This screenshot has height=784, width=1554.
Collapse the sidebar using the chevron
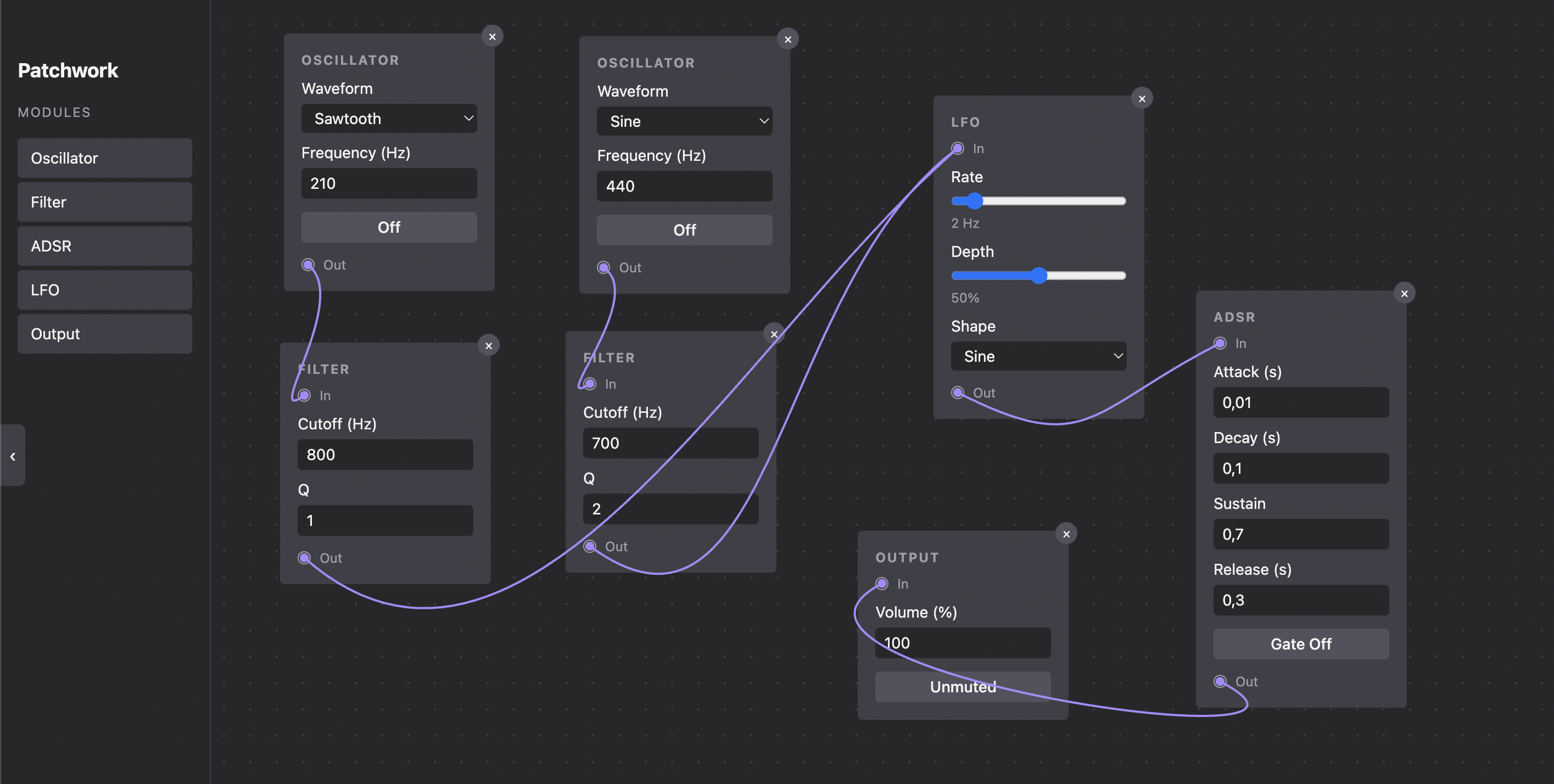[x=13, y=457]
